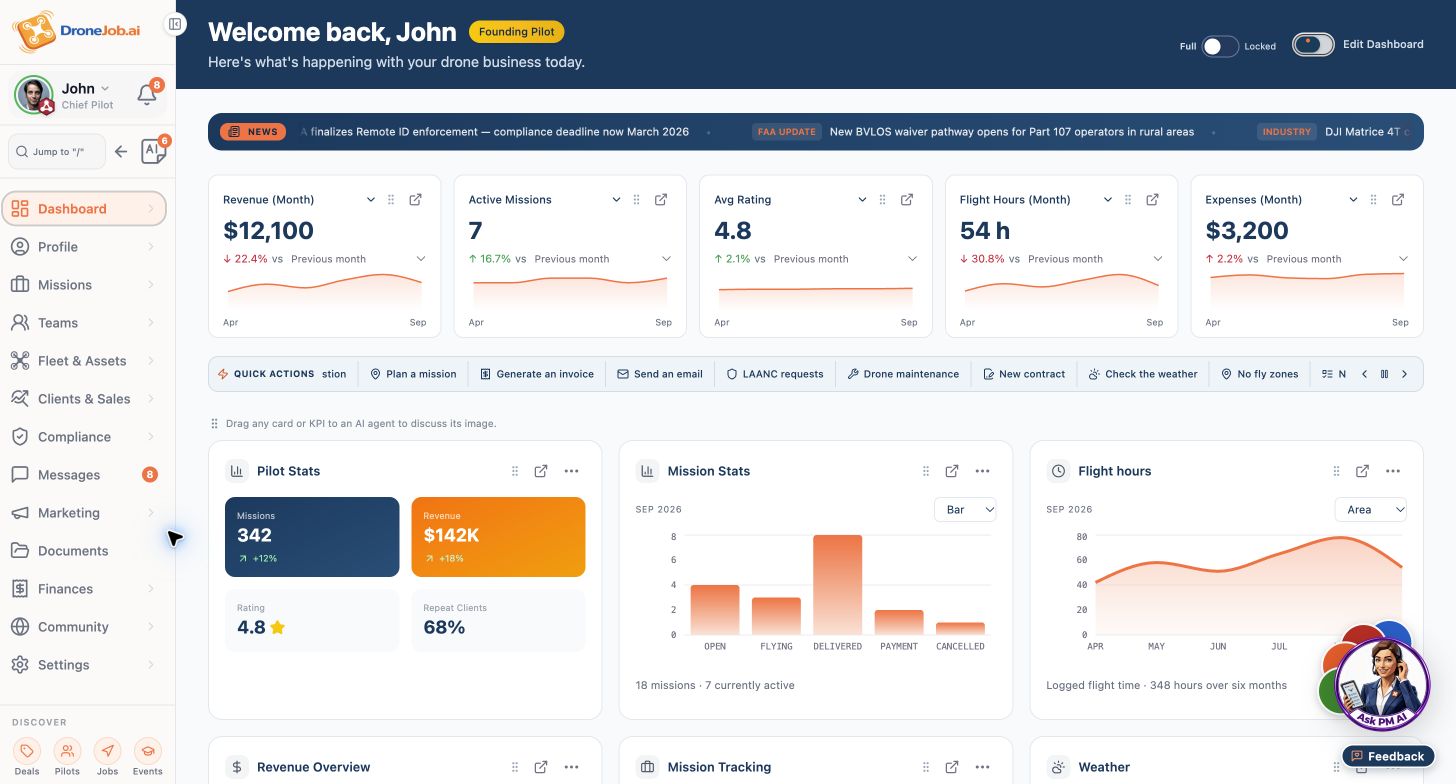Open Missions in the sidebar
The height and width of the screenshot is (784, 1456).
click(x=84, y=285)
